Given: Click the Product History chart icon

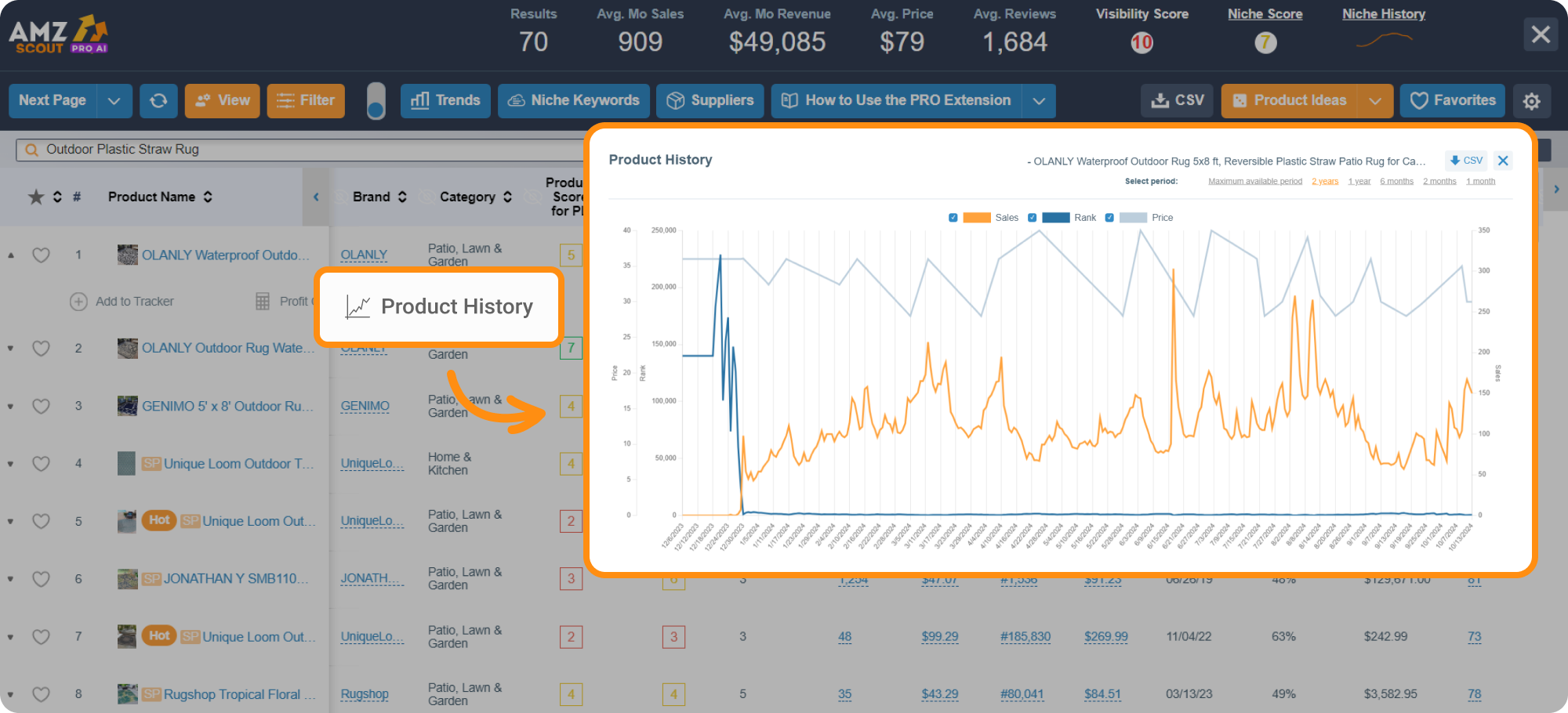Looking at the screenshot, I should pyautogui.click(x=358, y=306).
